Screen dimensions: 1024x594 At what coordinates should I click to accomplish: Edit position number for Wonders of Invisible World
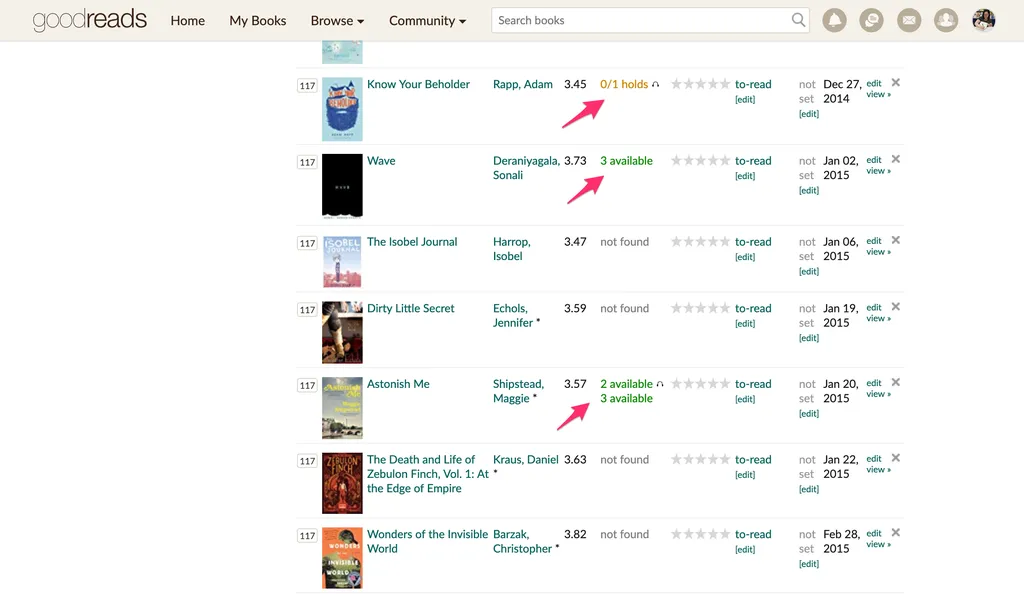point(307,535)
